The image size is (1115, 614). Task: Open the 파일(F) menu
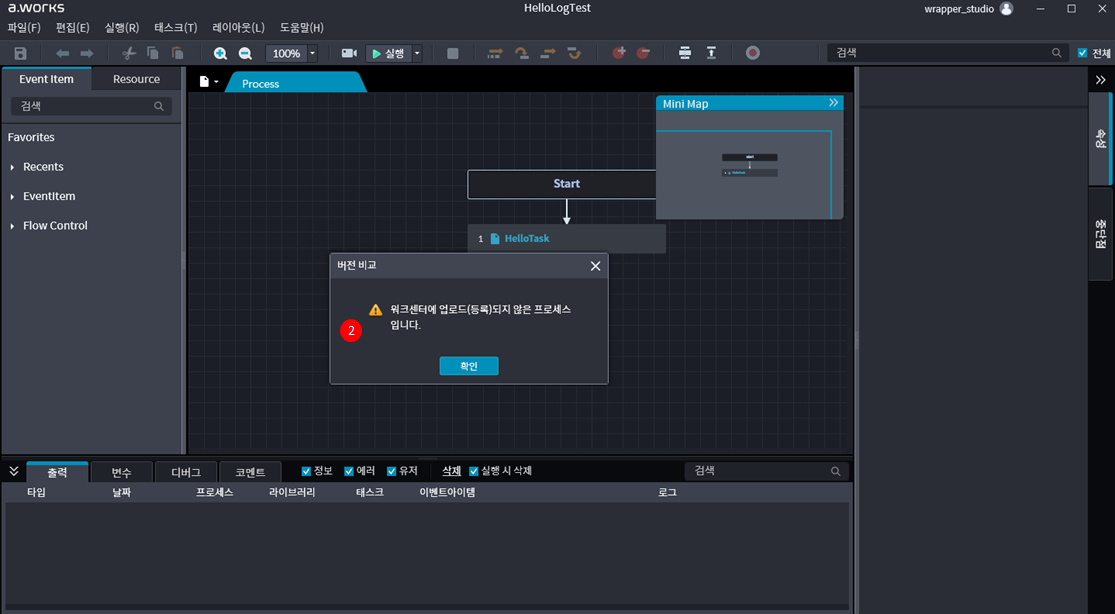pos(24,27)
